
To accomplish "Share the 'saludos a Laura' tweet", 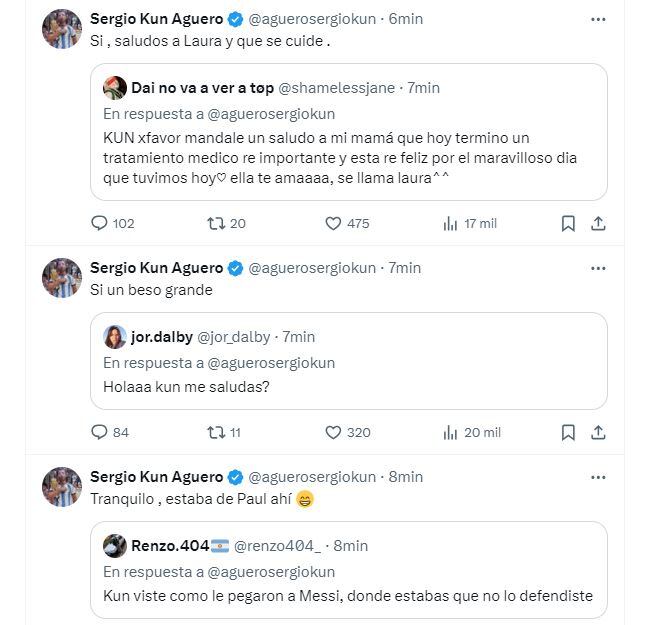I will tap(598, 223).
